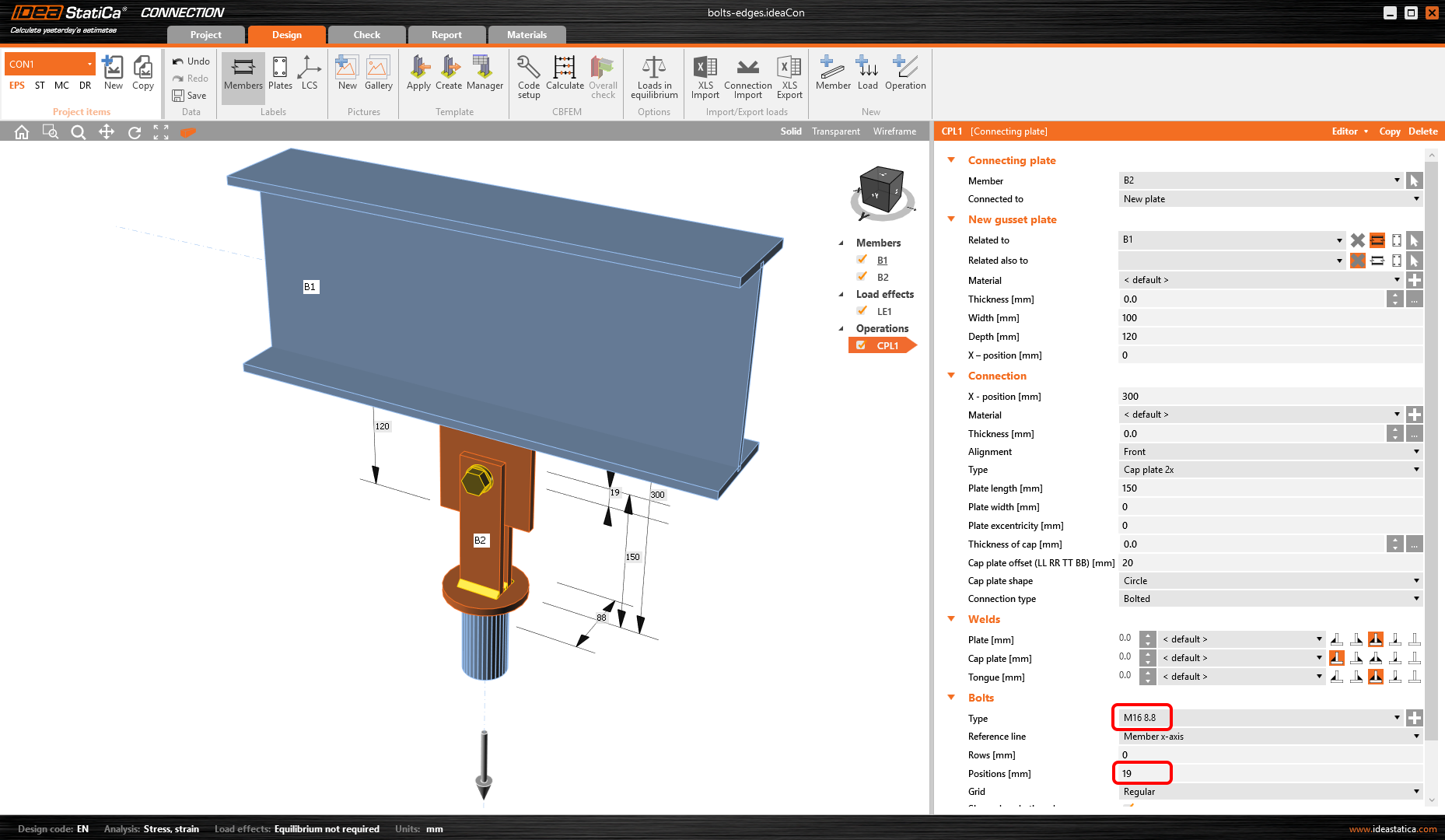
Task: Click the Home view icon in viewport toolbar
Action: (x=22, y=132)
